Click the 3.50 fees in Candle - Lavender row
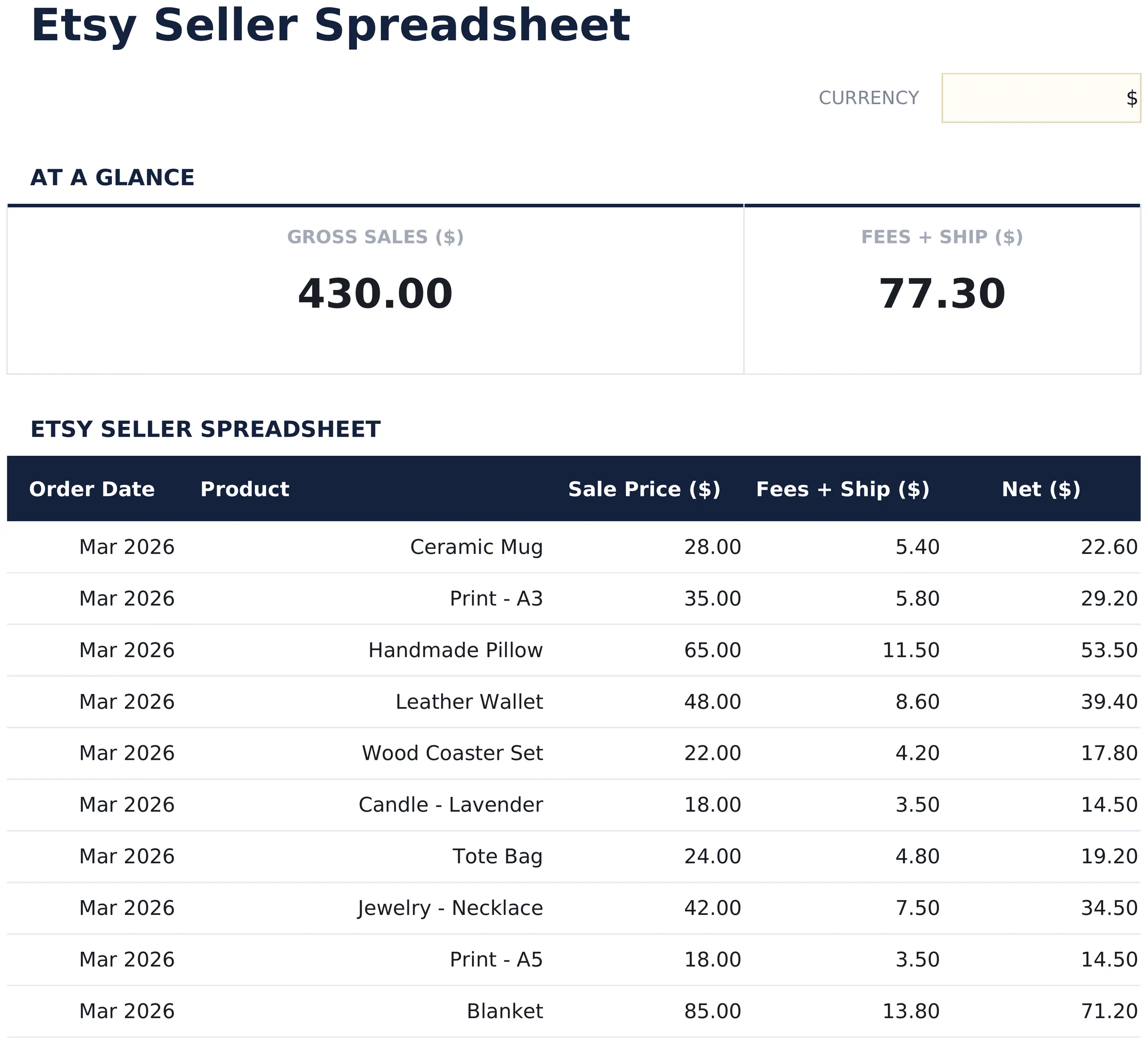The image size is (1148, 1044). click(x=917, y=805)
